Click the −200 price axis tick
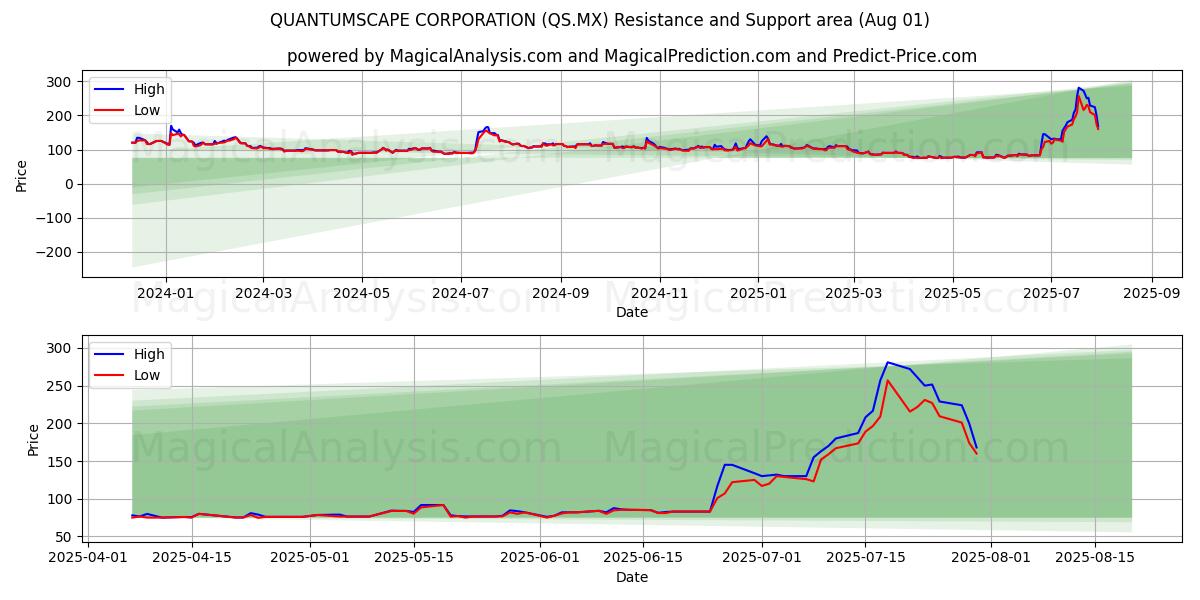 point(56,253)
